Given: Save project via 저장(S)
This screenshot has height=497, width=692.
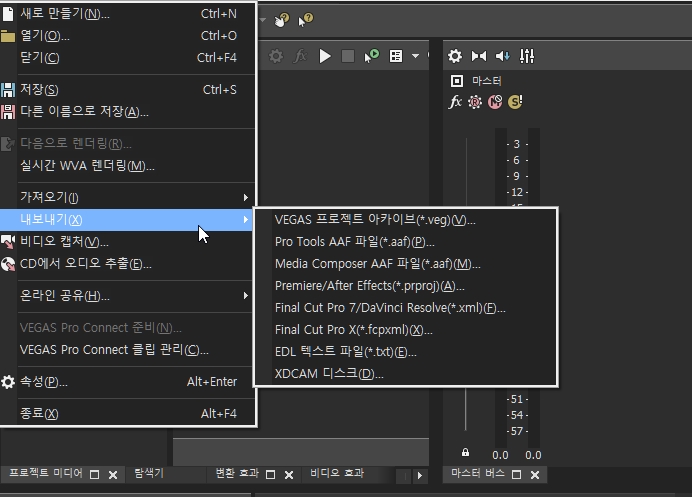Looking at the screenshot, I should tap(128, 90).
